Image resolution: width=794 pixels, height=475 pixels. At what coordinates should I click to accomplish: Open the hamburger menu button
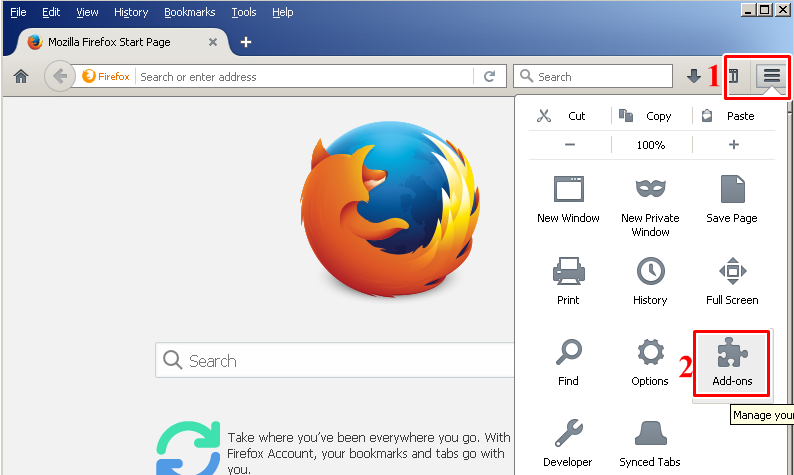click(x=772, y=76)
